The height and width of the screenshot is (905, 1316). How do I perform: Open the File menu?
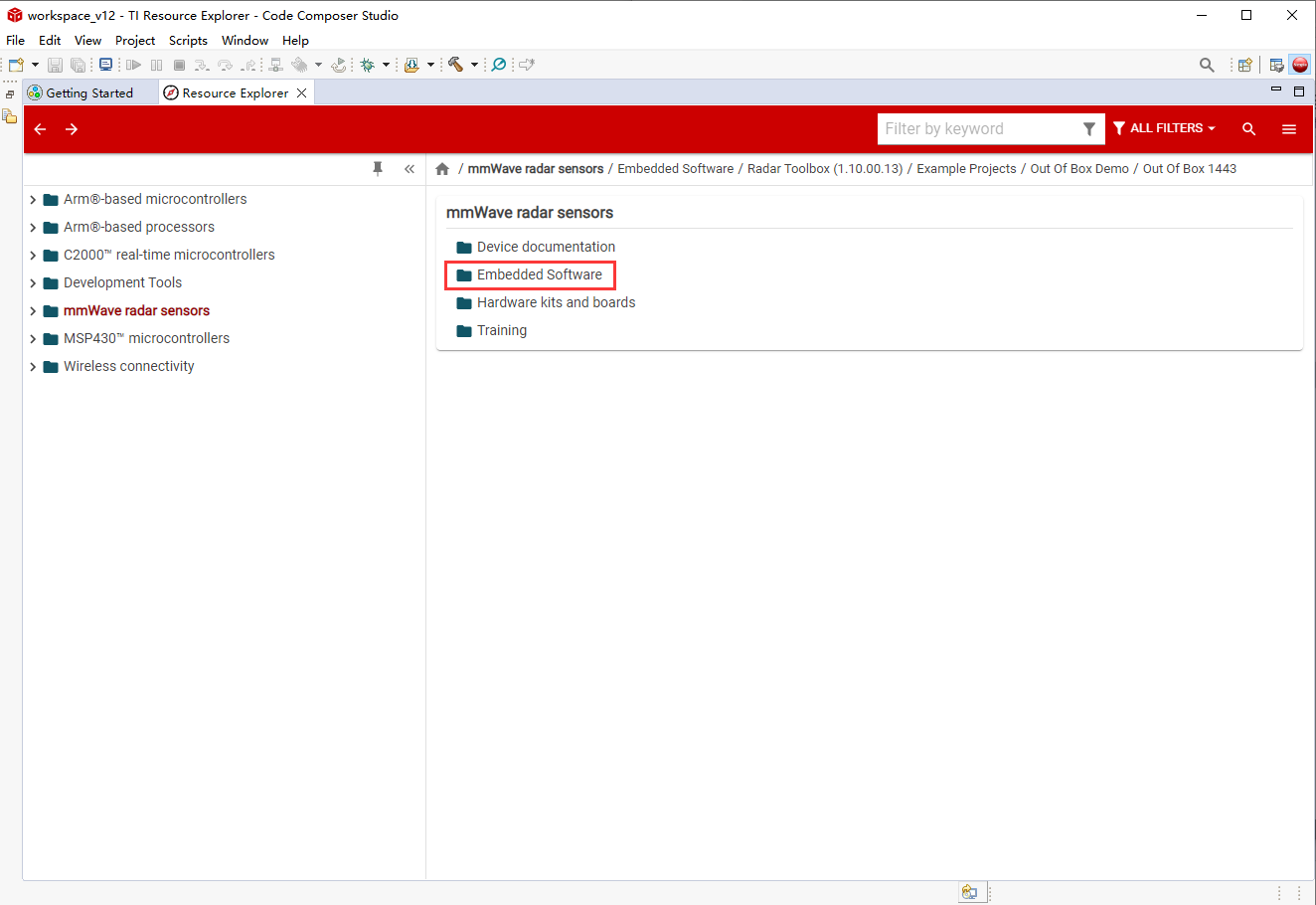15,41
